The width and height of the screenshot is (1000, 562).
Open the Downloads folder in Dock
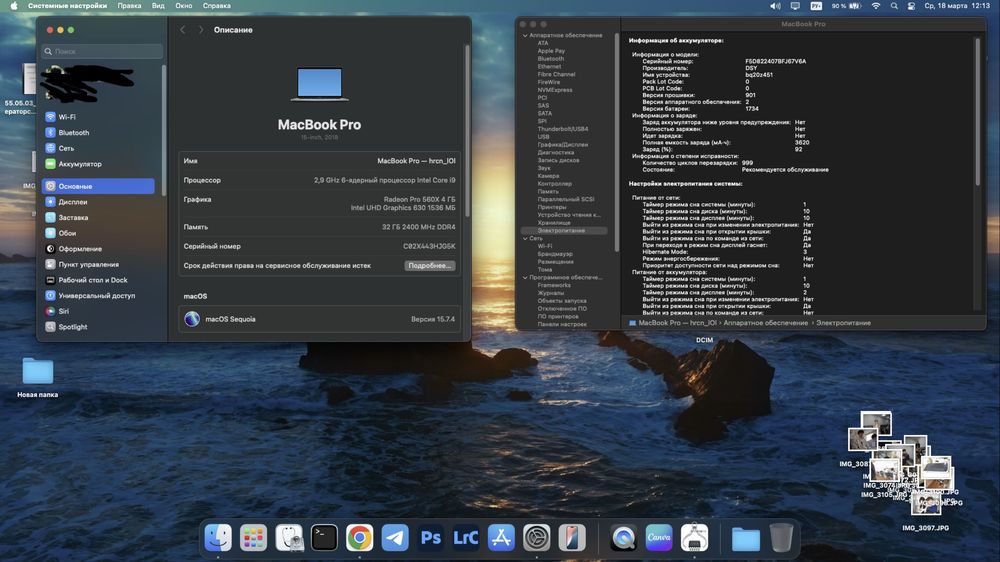click(746, 539)
